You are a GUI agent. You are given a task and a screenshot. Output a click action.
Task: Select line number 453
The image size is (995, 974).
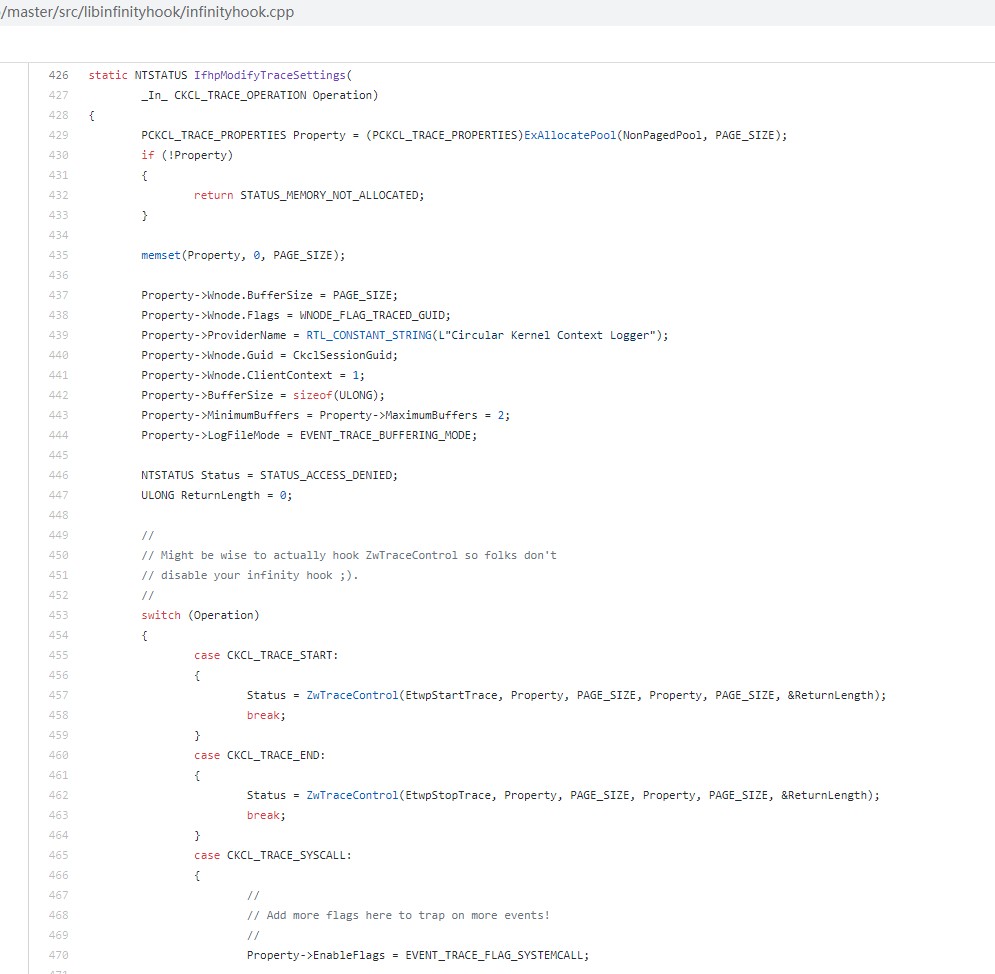point(58,615)
